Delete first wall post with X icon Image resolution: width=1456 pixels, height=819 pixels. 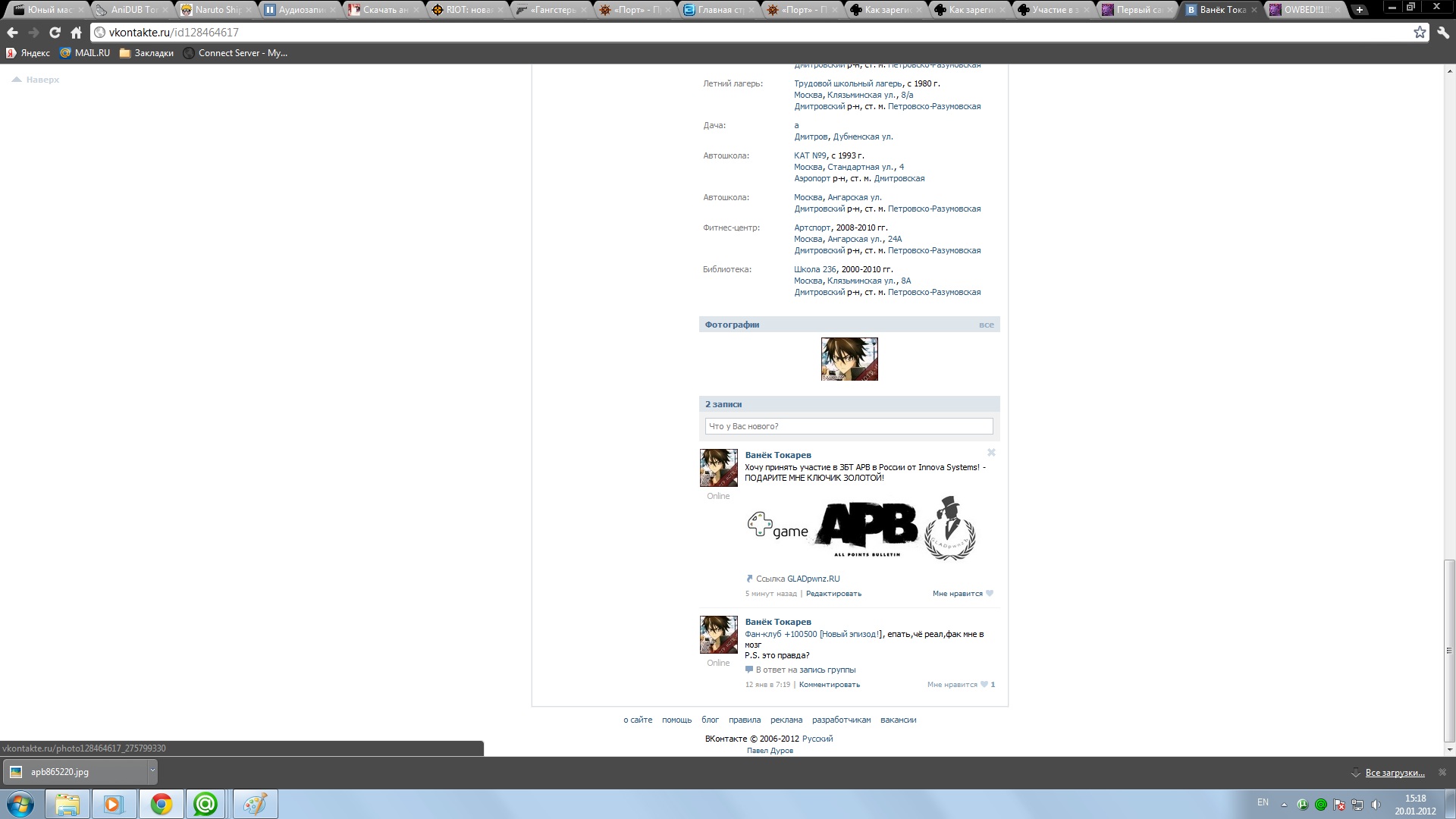tap(990, 453)
